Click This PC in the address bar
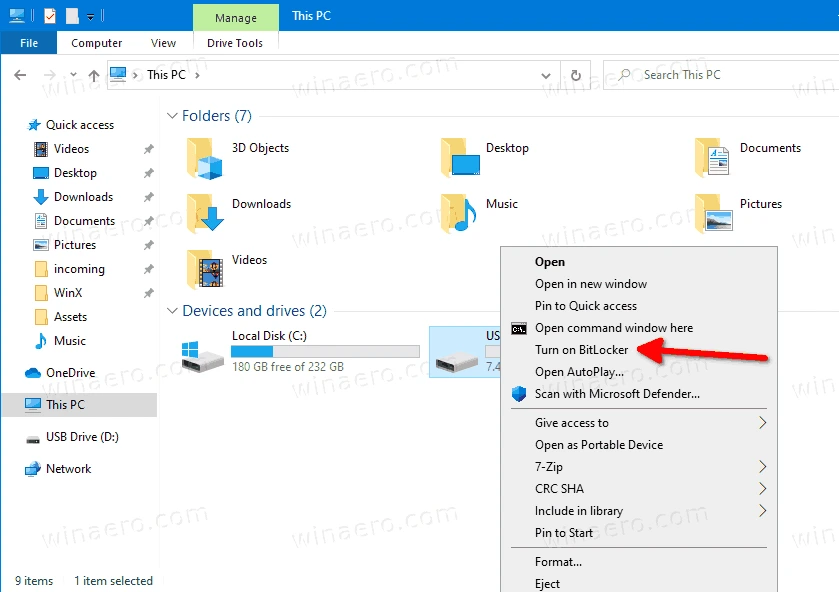The width and height of the screenshot is (839, 592). click(x=166, y=75)
